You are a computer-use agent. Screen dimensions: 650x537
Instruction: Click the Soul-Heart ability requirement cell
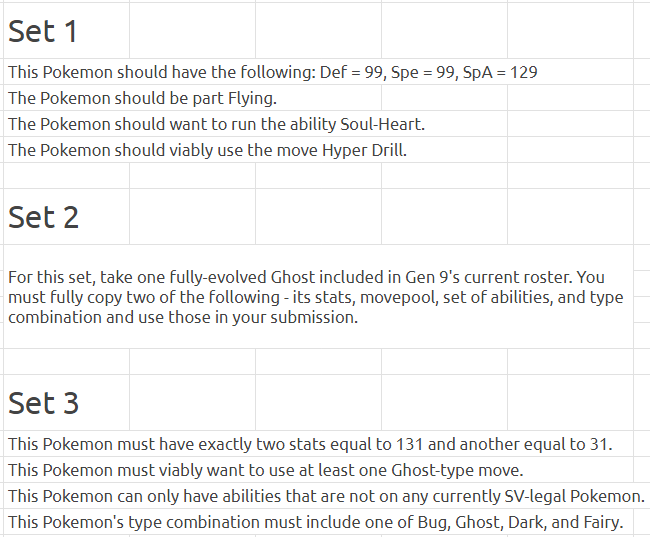[x=255, y=124]
